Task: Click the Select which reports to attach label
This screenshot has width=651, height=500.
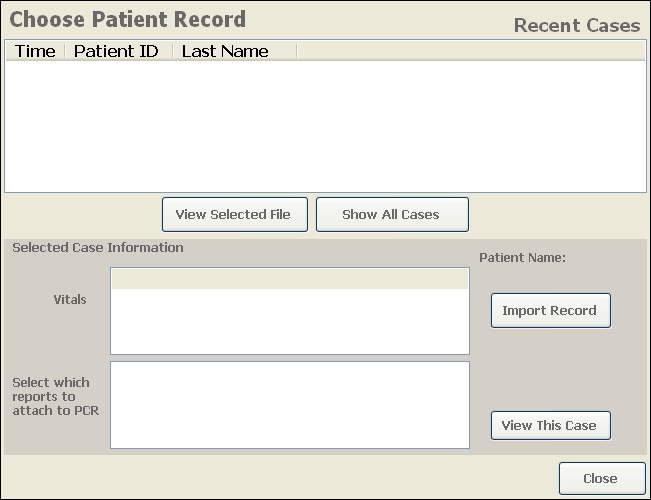Action: (56, 397)
